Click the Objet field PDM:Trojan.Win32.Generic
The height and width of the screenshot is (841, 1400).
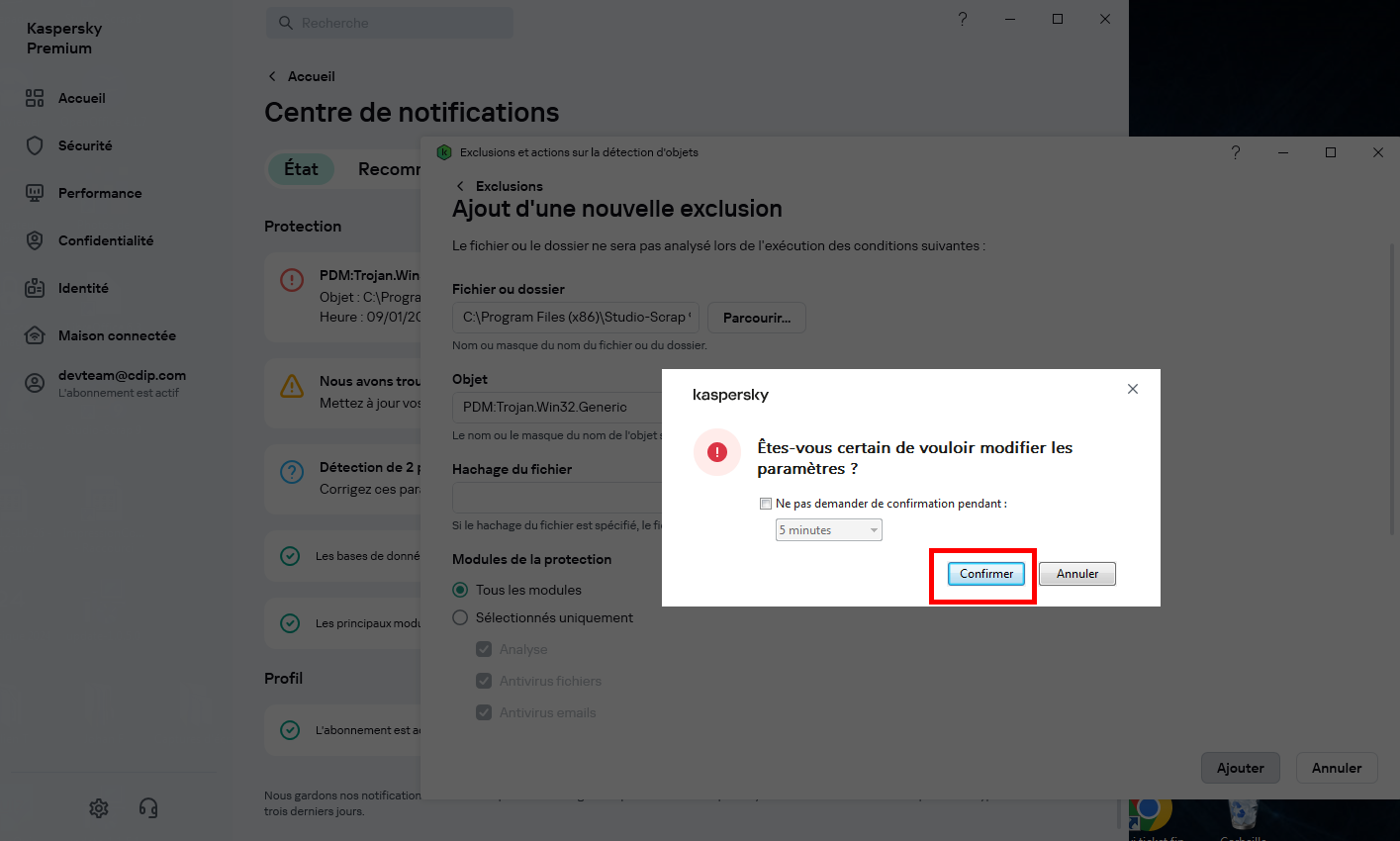click(557, 407)
